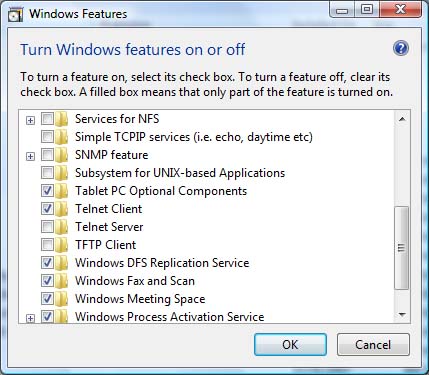
Task: Select 'Simple TCPIP services (i.e. echo, daytime etc)' text
Action: pyautogui.click(x=194, y=137)
